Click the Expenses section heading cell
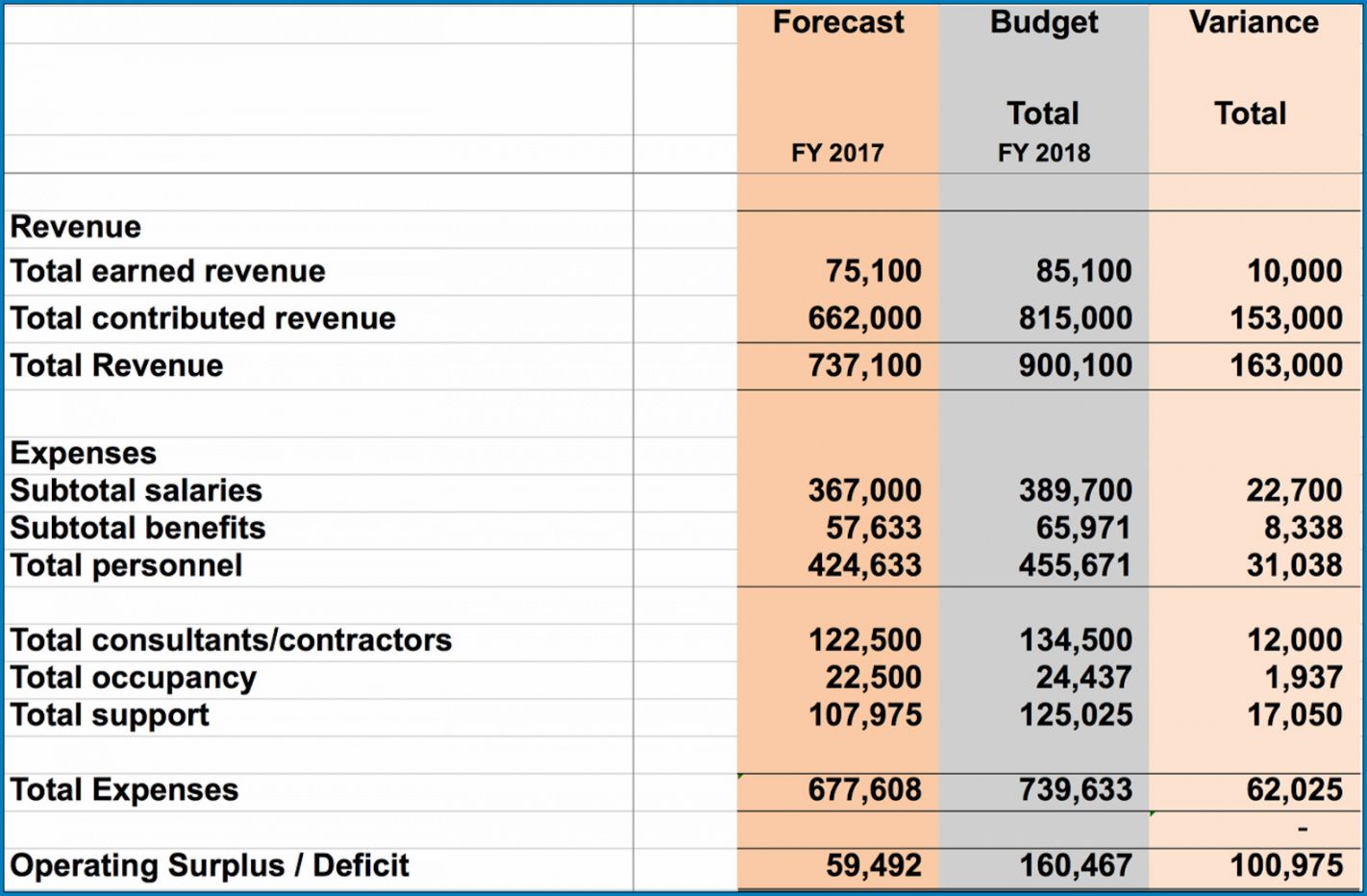 [x=84, y=453]
